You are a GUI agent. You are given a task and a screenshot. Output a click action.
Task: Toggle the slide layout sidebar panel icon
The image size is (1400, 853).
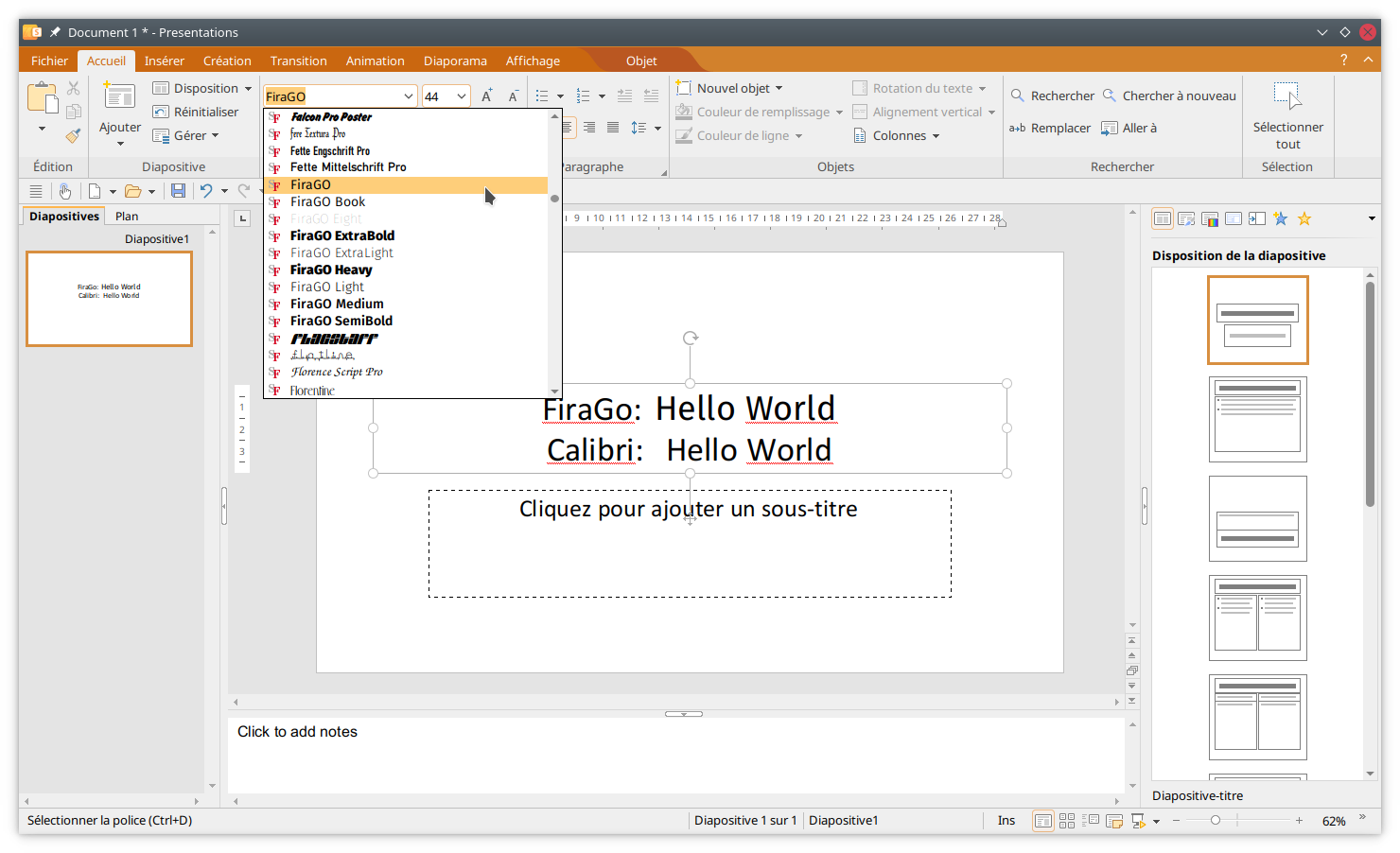tap(1163, 218)
